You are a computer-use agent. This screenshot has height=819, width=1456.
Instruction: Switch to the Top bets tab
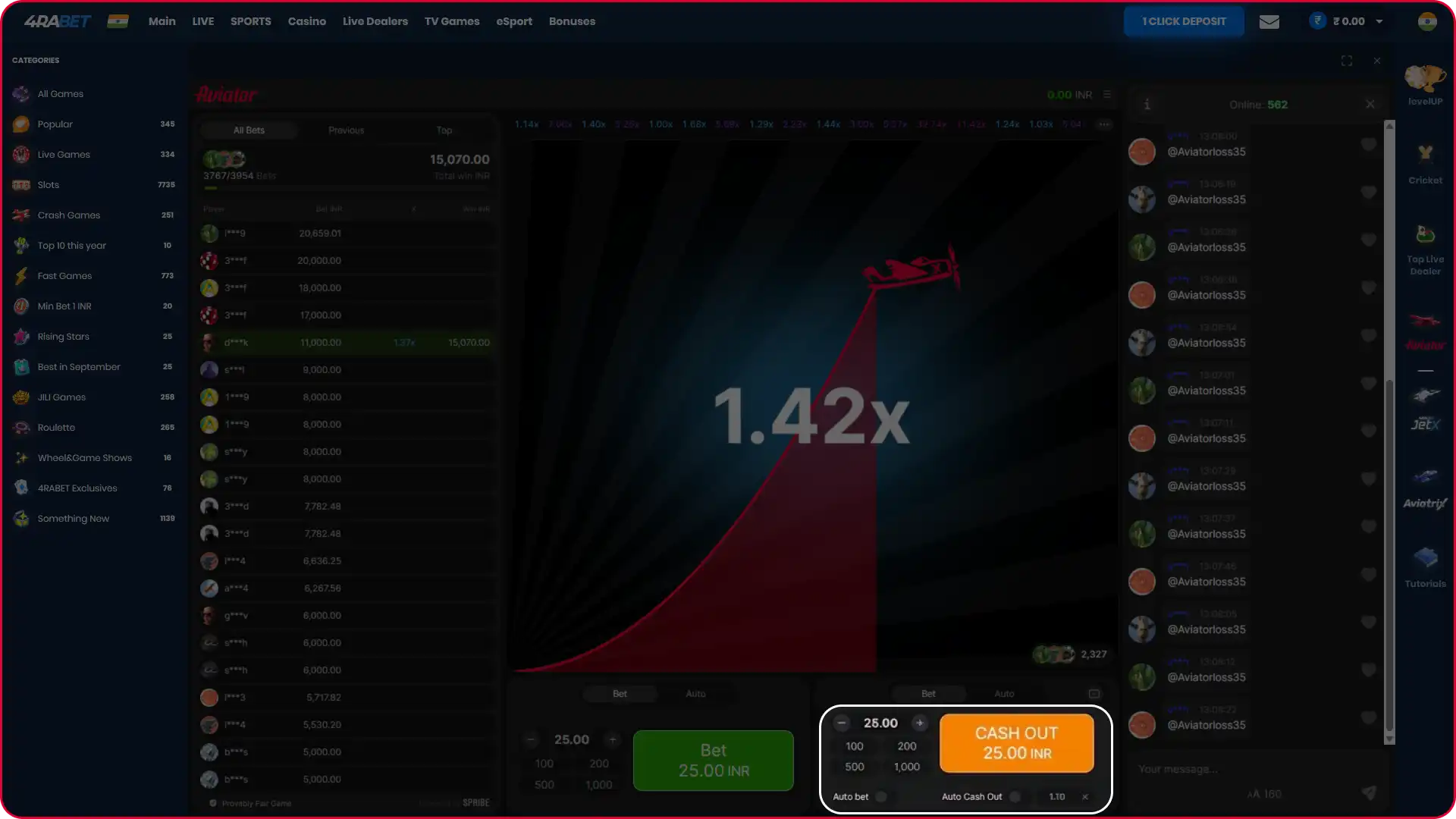[444, 130]
